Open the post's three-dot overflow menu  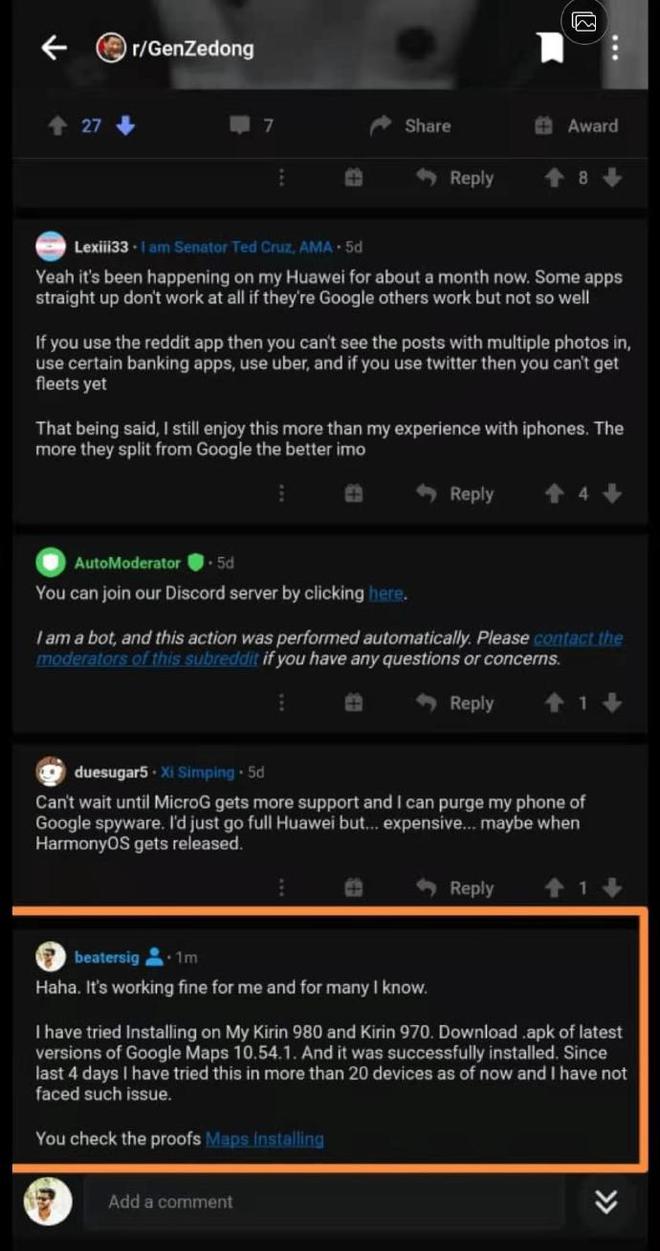(x=614, y=47)
